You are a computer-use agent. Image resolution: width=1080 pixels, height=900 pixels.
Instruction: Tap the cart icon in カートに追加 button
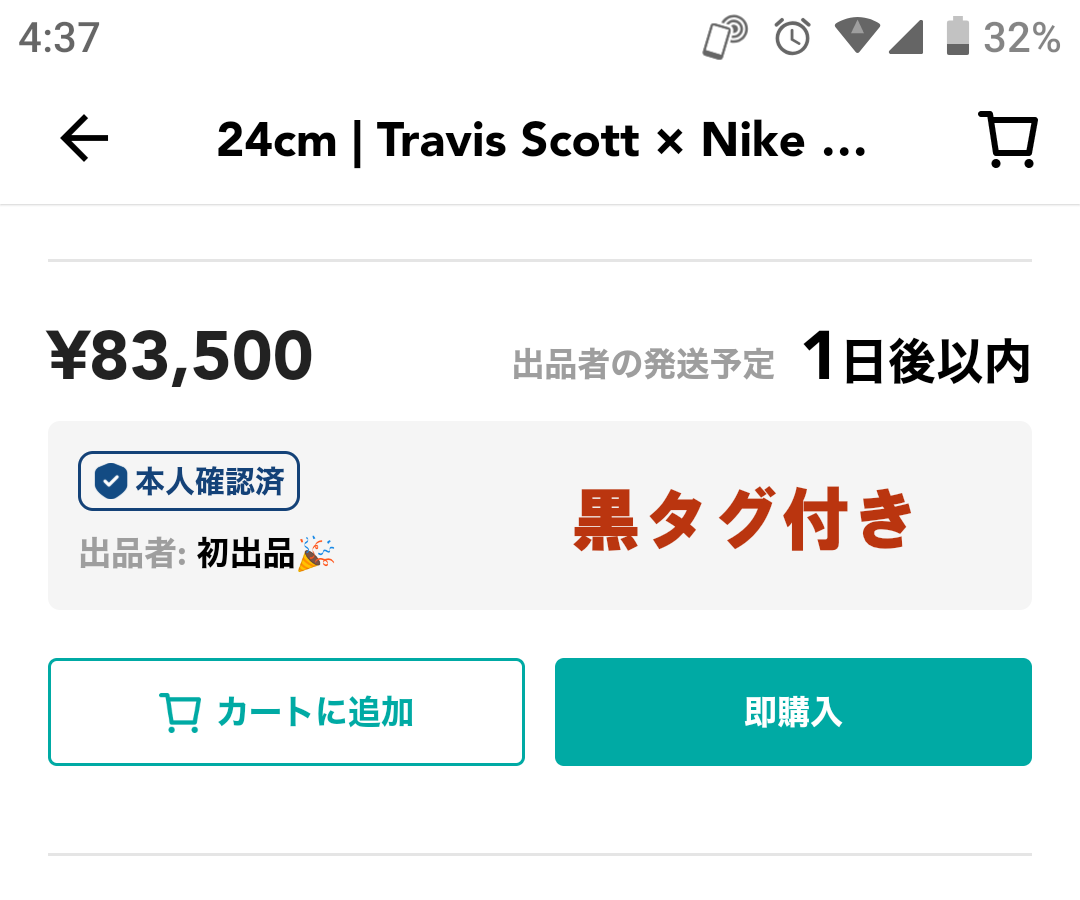click(x=180, y=713)
